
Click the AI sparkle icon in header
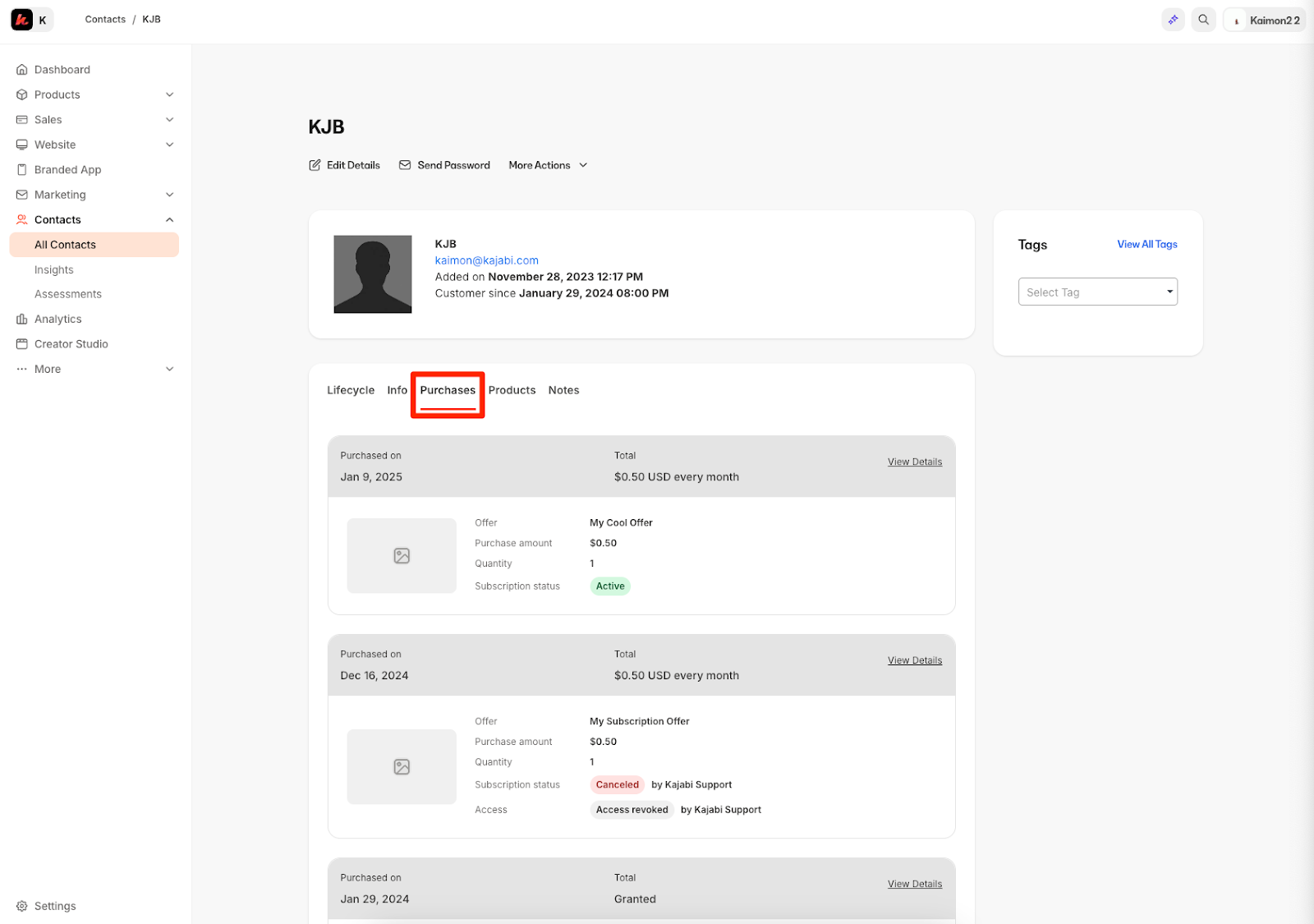(x=1174, y=20)
